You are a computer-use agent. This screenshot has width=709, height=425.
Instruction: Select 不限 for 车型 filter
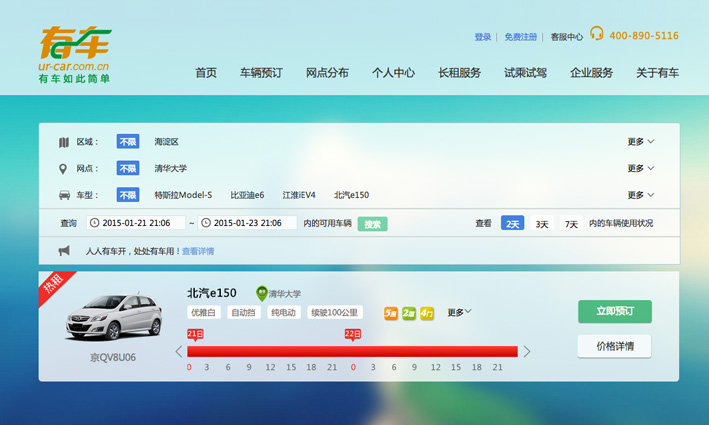click(x=128, y=195)
